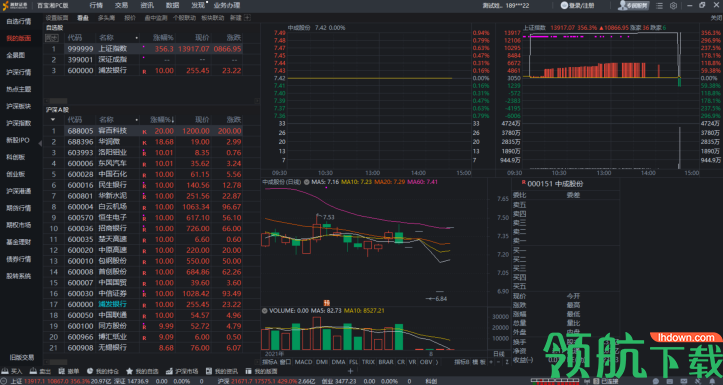Select 我的版面 in the left sidebar

18,38
